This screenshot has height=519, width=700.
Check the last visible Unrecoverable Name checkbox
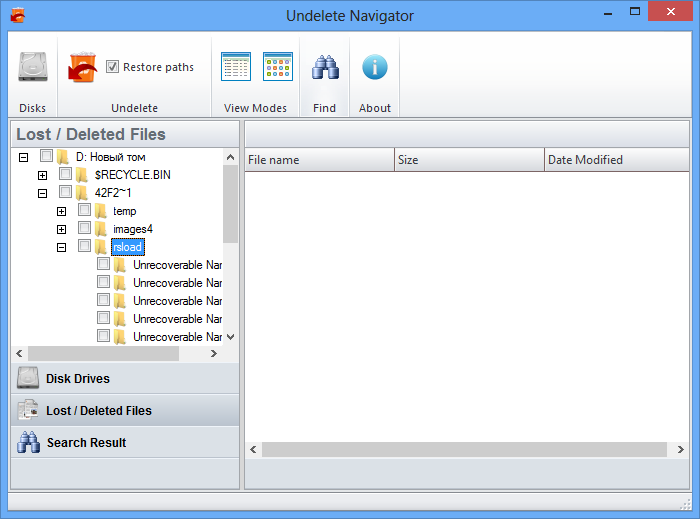[104, 336]
